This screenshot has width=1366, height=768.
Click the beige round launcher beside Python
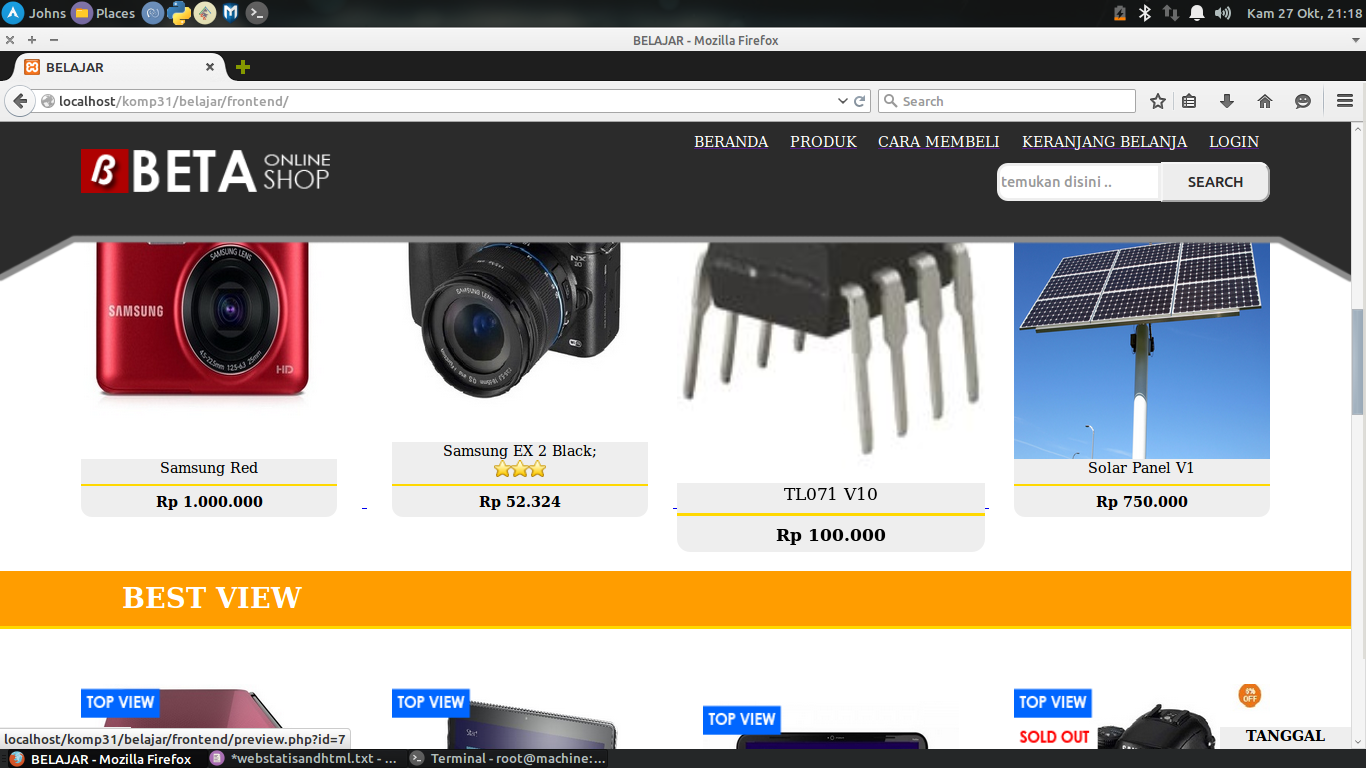click(205, 13)
